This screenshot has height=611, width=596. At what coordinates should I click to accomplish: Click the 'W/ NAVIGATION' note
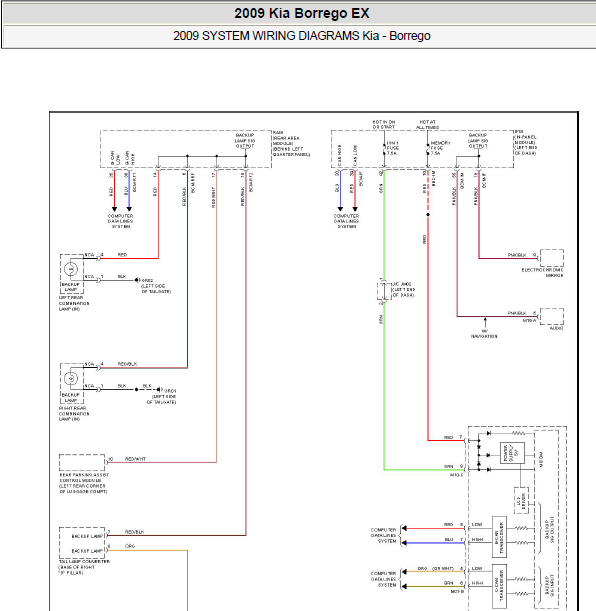click(484, 334)
